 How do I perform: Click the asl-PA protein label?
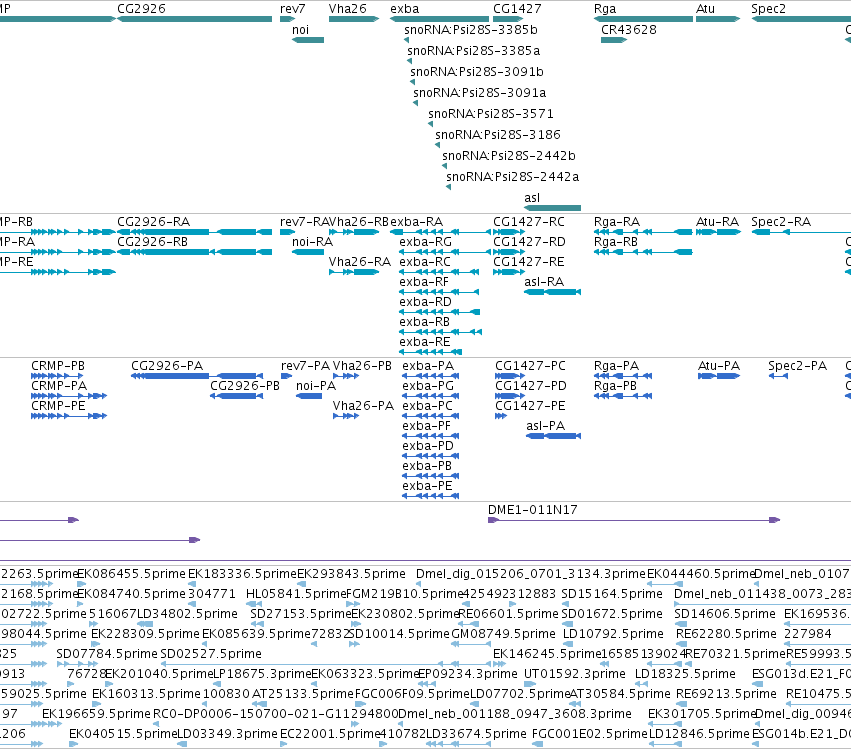click(545, 426)
